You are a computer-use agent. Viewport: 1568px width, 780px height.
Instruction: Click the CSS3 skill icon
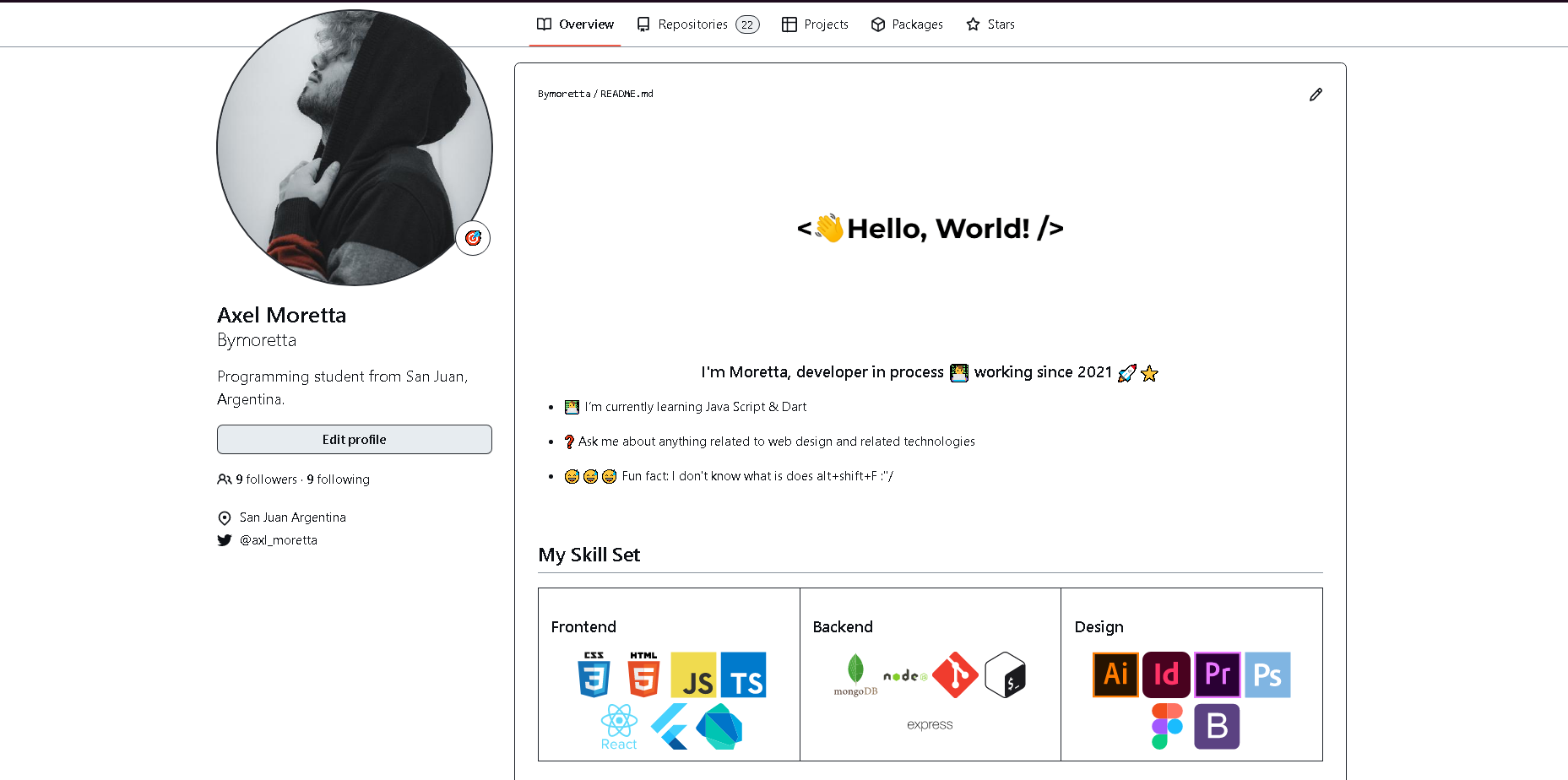(x=594, y=674)
